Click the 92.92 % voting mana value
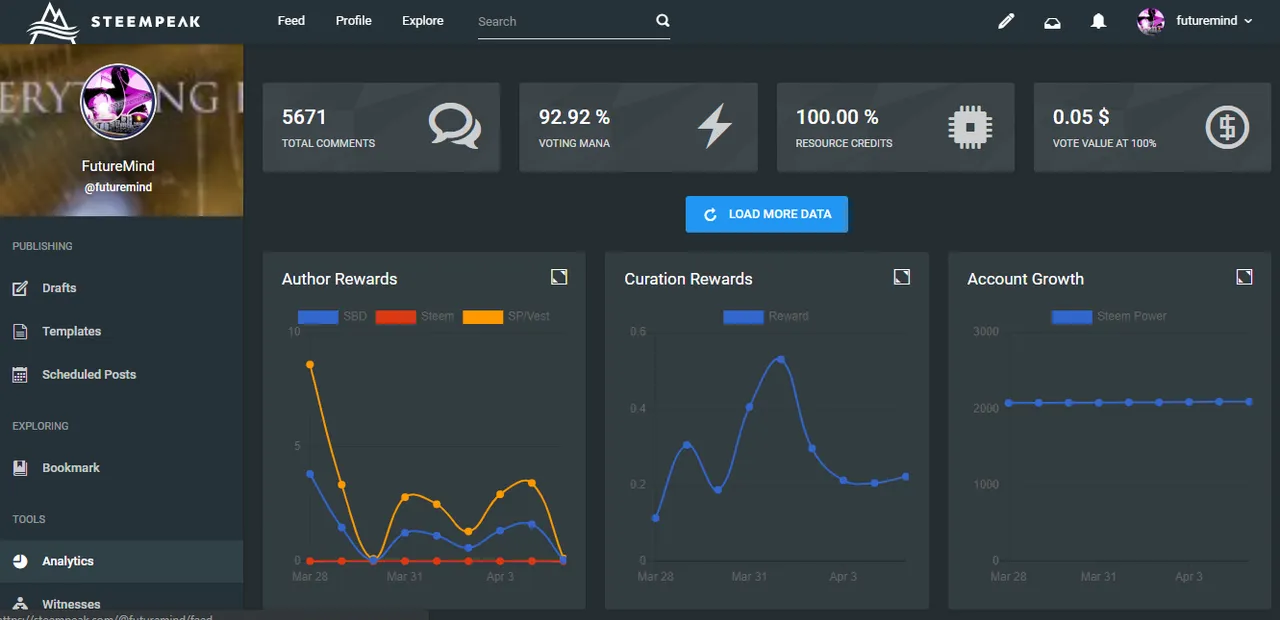Screen dimensions: 1280x620 pos(574,117)
